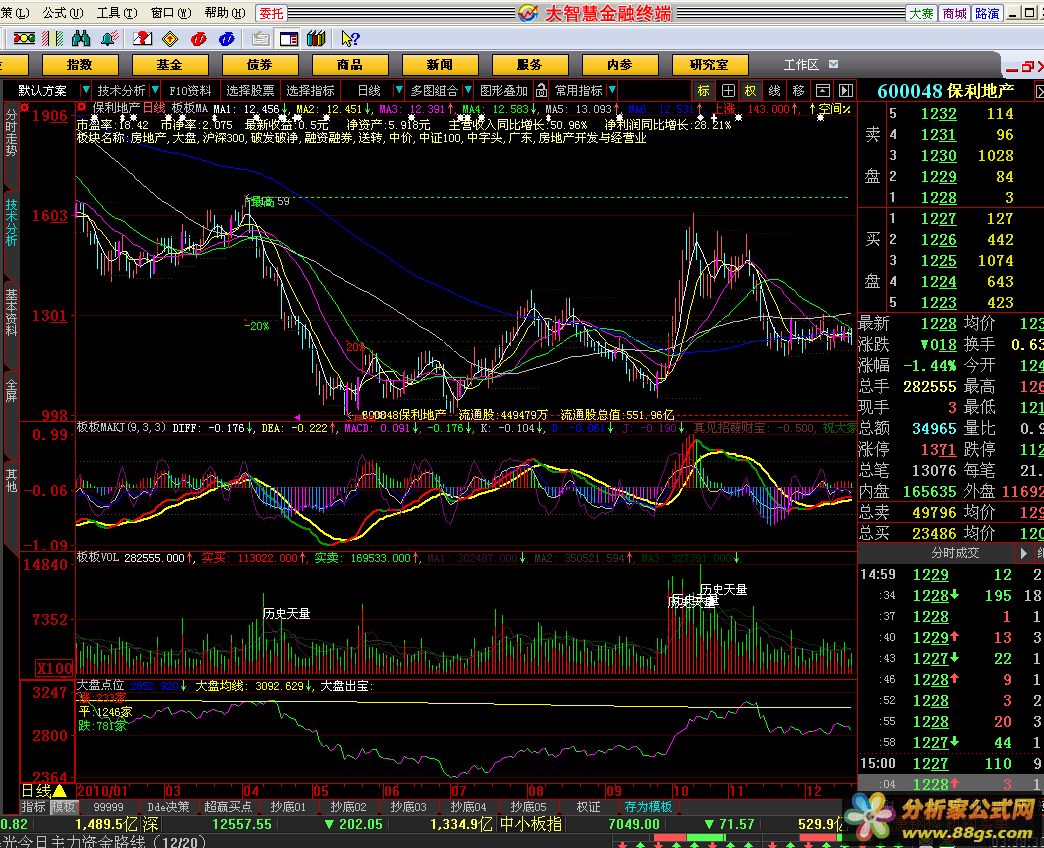Select the 全屏 vertical side tab
The height and width of the screenshot is (848, 1044).
tap(11, 390)
